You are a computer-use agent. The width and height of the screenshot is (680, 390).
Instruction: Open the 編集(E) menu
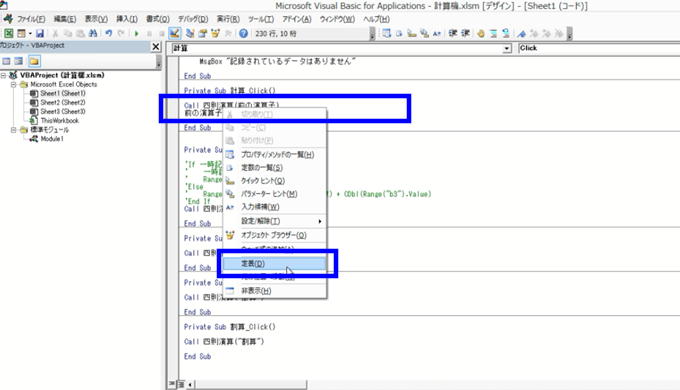point(65,19)
